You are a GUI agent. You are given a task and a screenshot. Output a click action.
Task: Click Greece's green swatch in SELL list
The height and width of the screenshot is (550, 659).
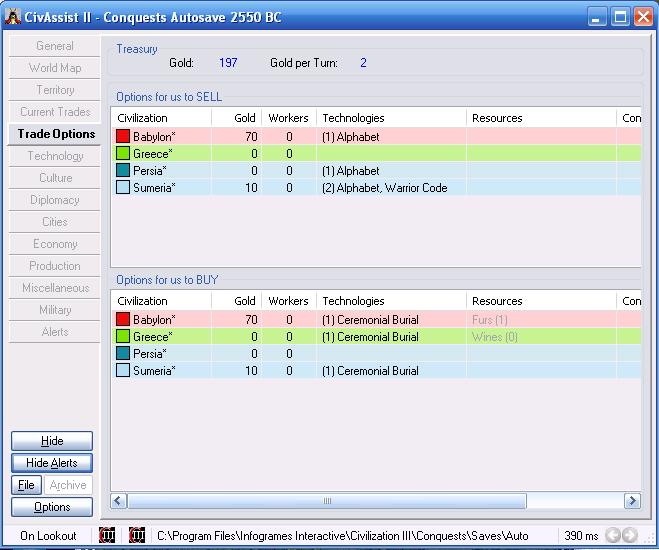[123, 153]
